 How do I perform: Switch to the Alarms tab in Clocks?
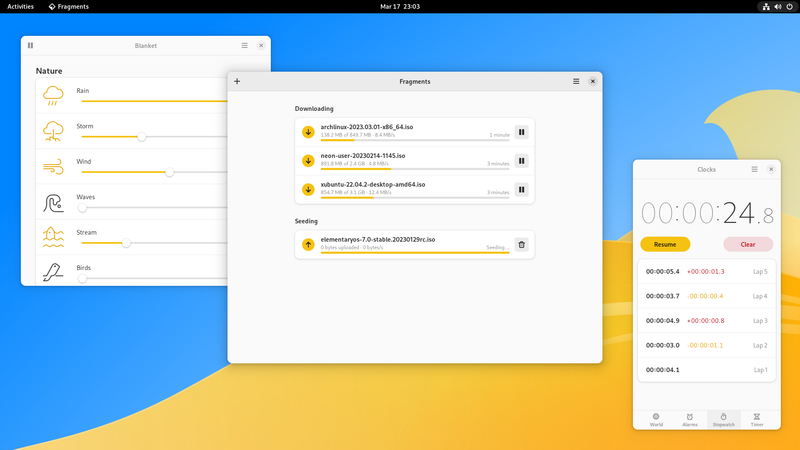[x=690, y=420]
